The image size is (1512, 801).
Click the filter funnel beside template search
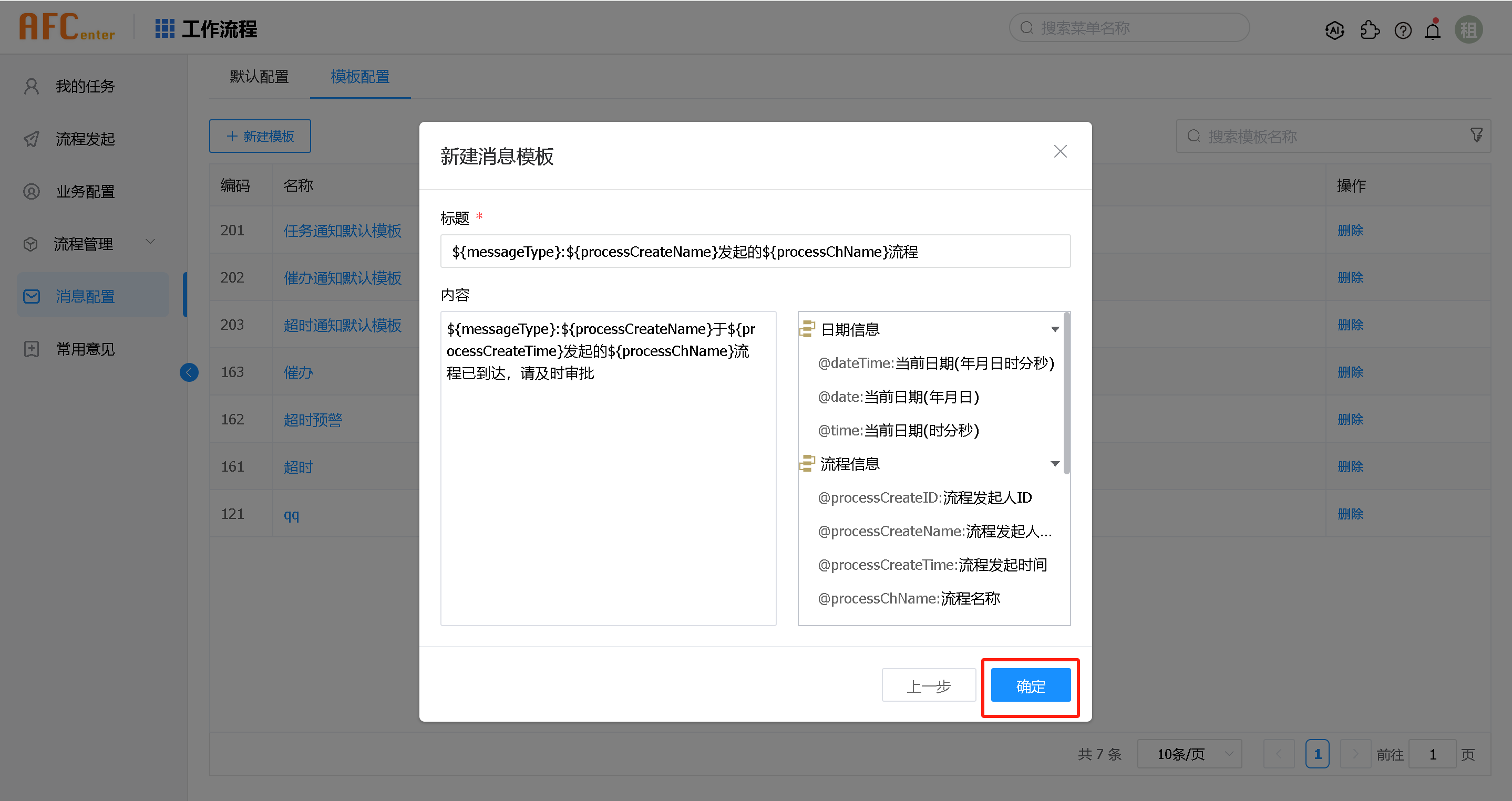(1477, 135)
